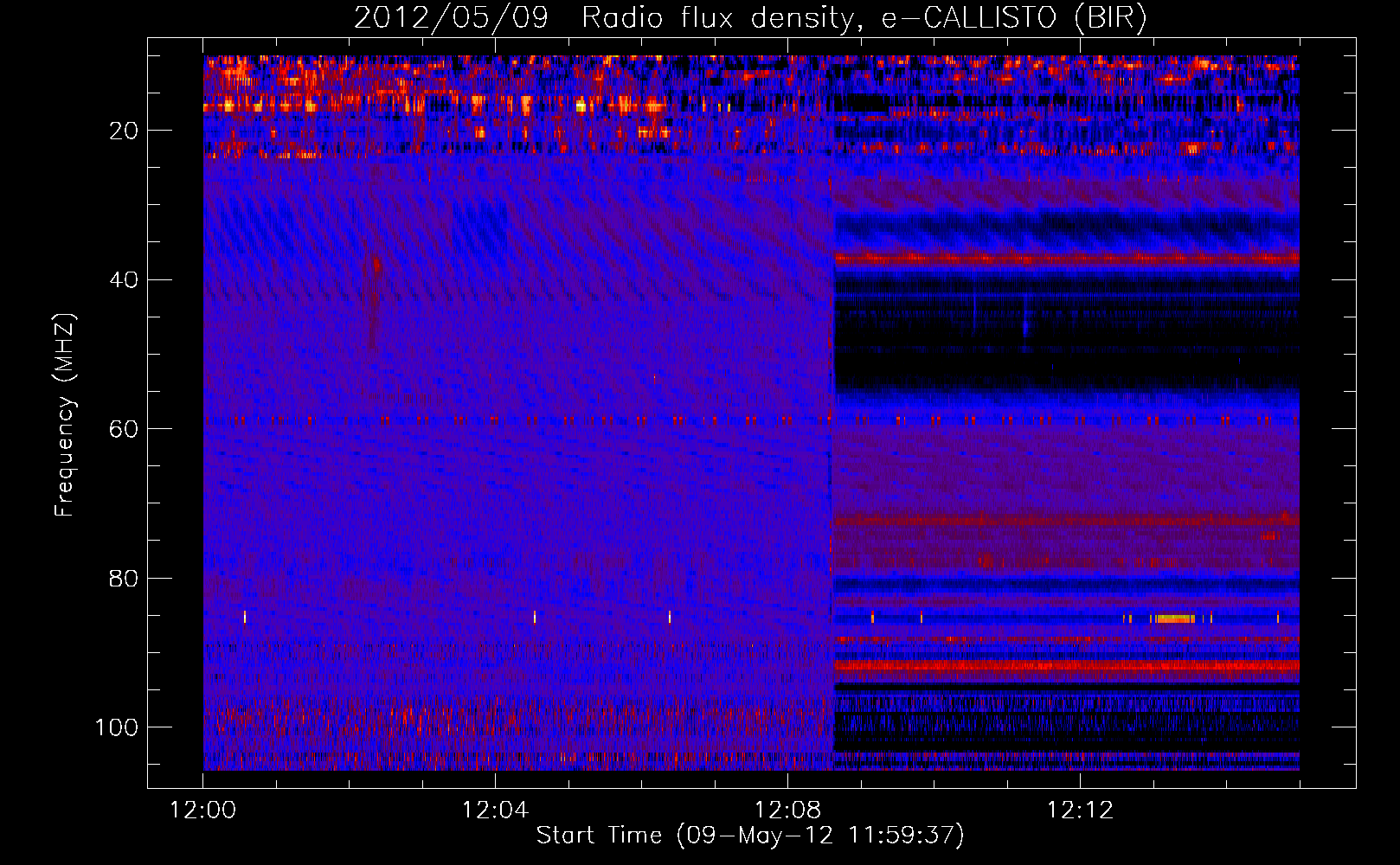
Task: Click the faint red vertical burst streak near 40 MHz
Action: (x=375, y=298)
